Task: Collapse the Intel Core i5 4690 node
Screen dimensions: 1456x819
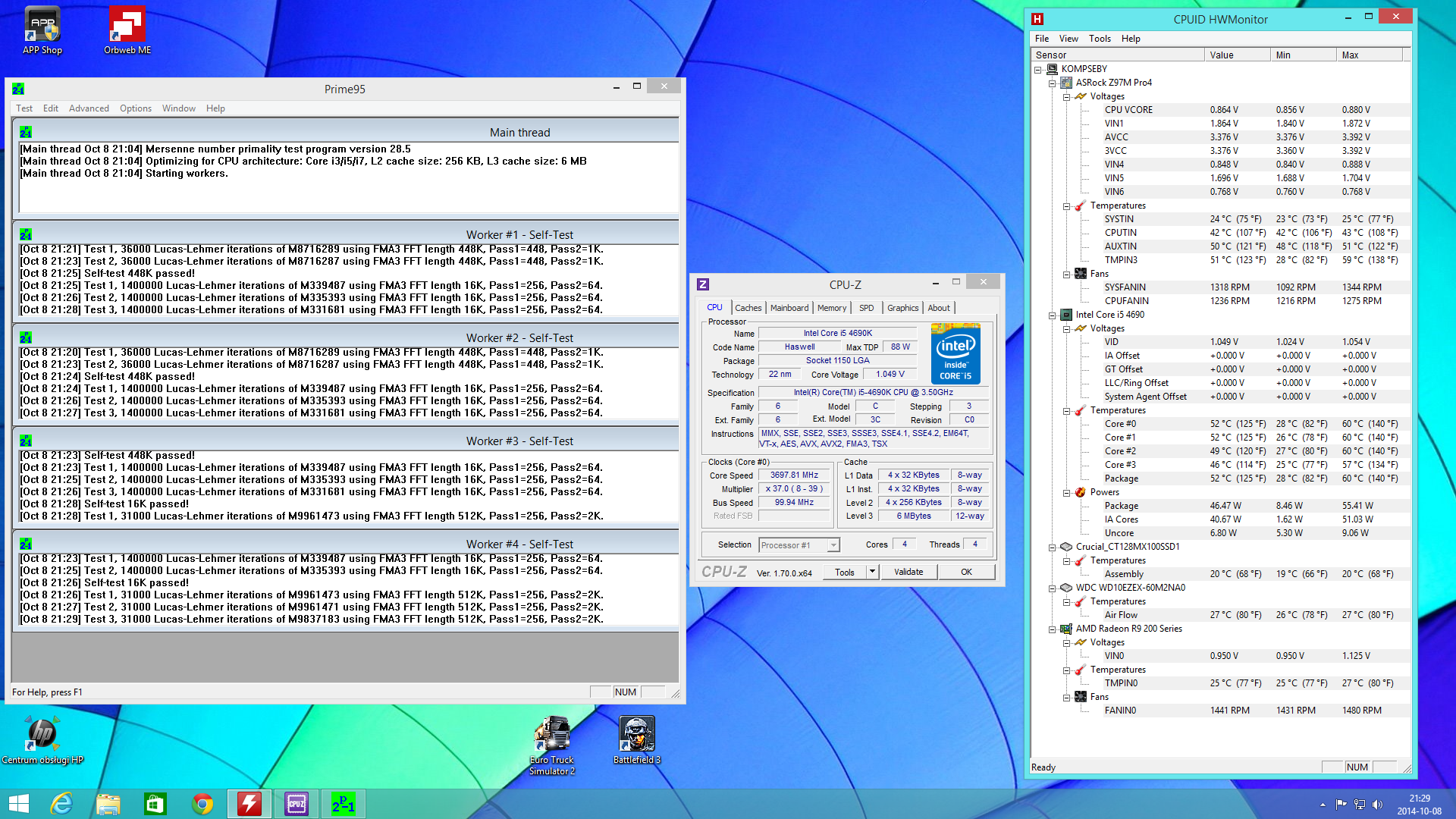Action: [1052, 315]
